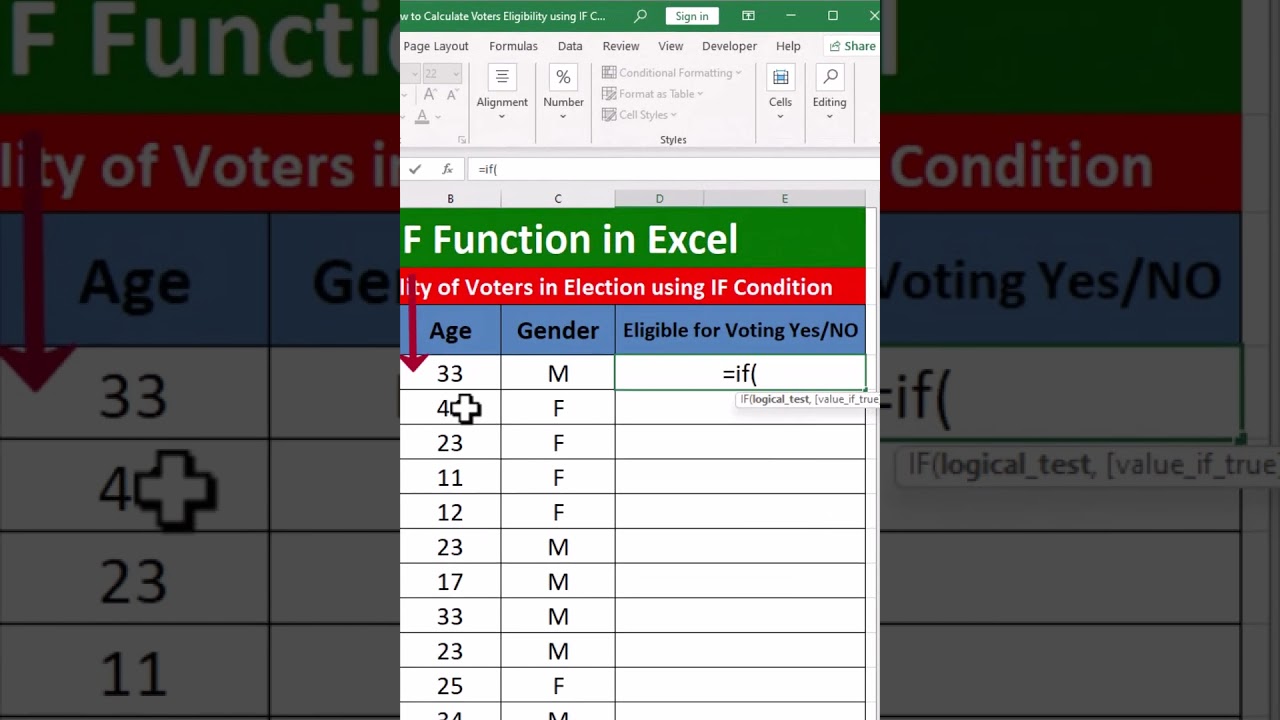Select column D header

pyautogui.click(x=659, y=199)
